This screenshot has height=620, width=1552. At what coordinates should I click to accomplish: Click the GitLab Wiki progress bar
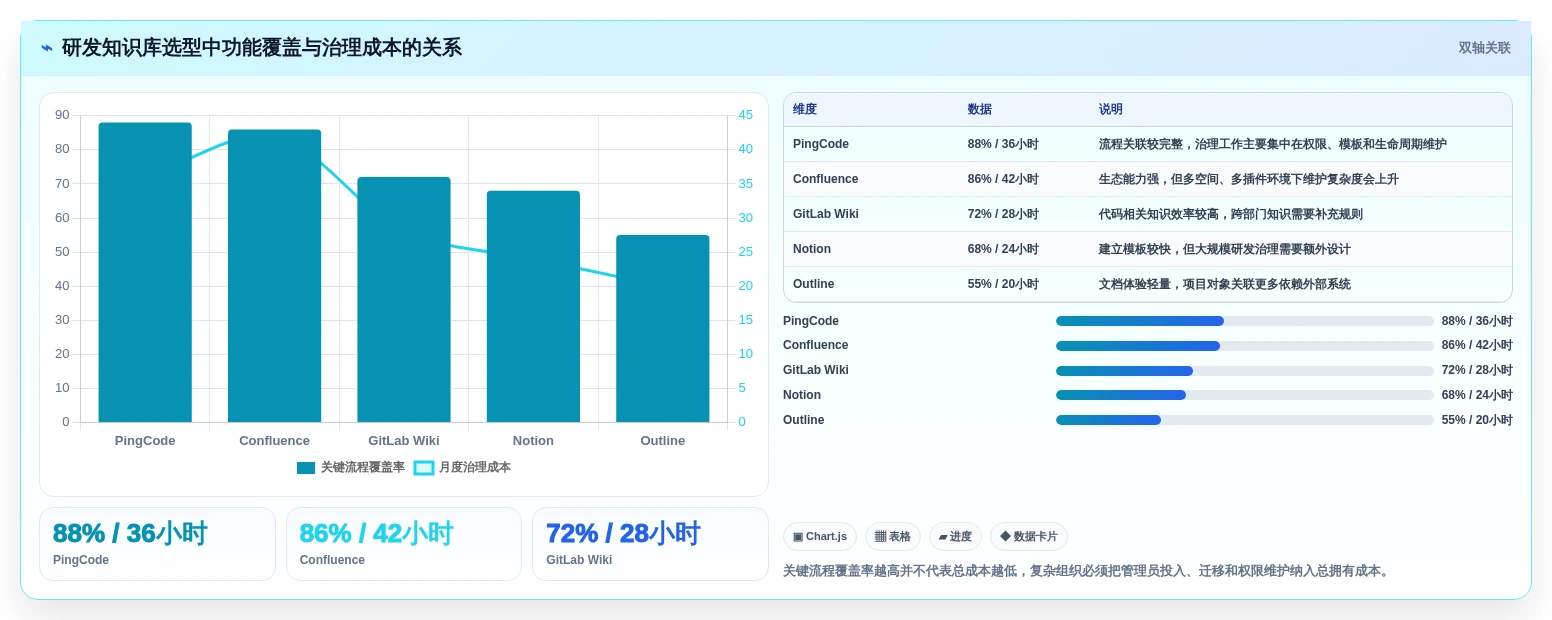click(1245, 370)
